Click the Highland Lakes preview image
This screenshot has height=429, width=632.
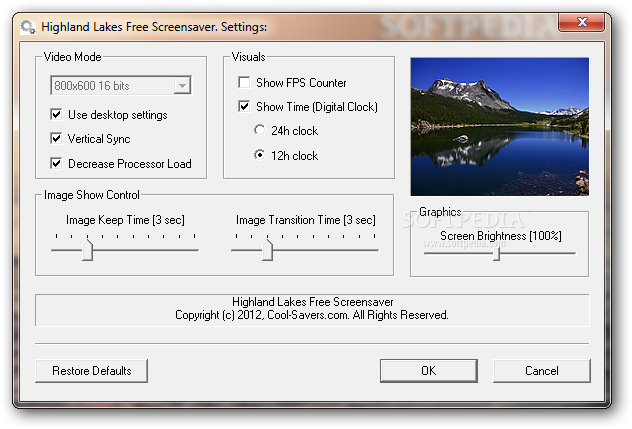coord(499,127)
